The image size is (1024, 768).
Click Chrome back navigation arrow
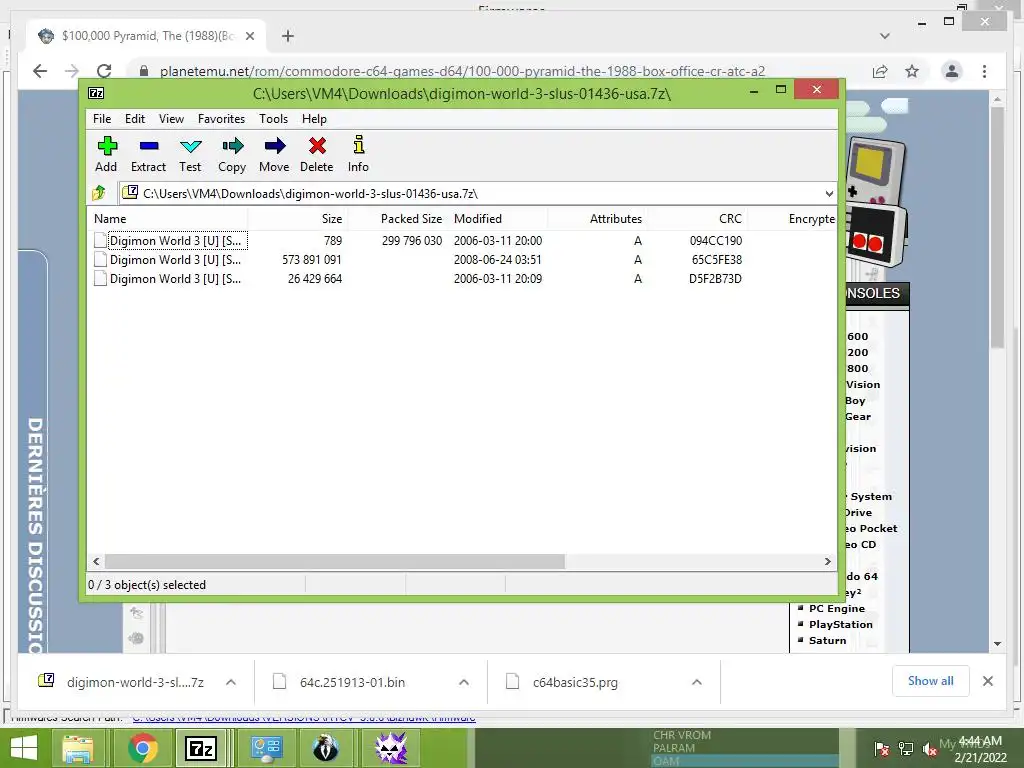pyautogui.click(x=40, y=71)
